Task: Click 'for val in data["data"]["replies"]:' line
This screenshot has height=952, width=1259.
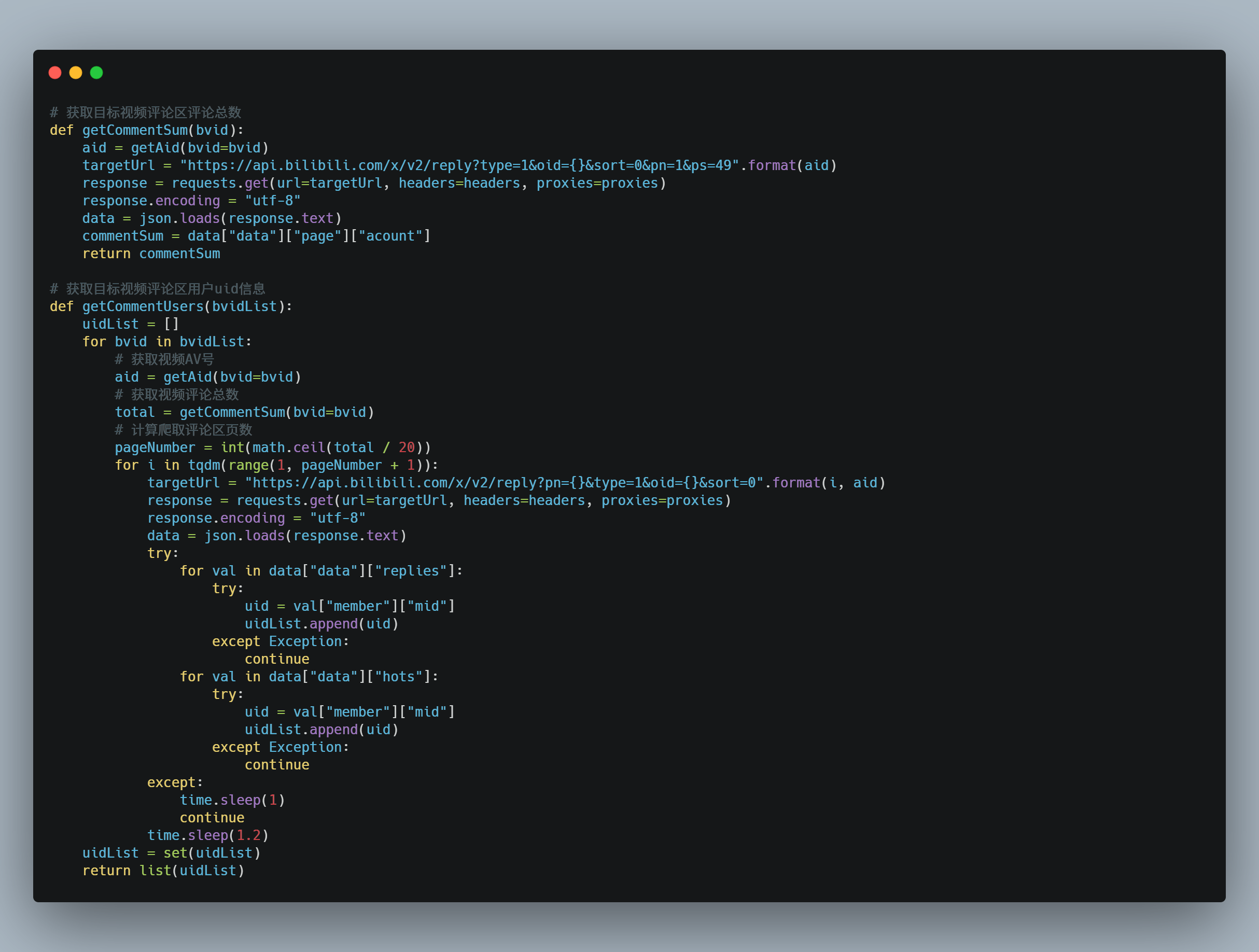Action: click(x=321, y=571)
